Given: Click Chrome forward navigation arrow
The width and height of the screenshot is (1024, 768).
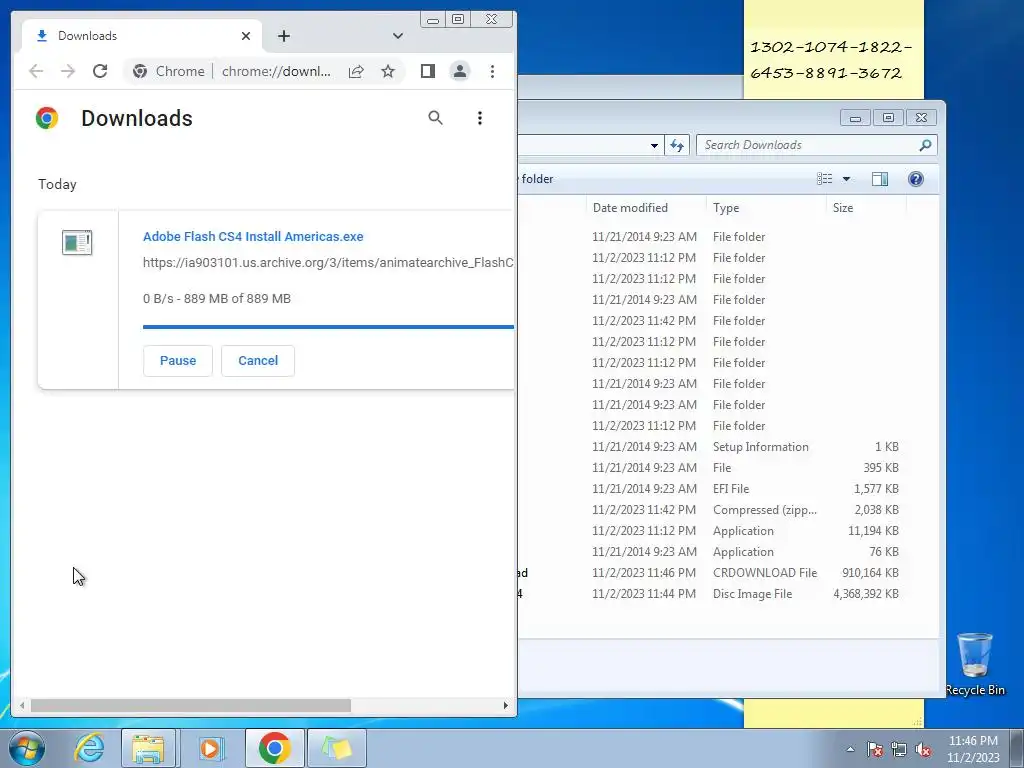Looking at the screenshot, I should tap(68, 71).
